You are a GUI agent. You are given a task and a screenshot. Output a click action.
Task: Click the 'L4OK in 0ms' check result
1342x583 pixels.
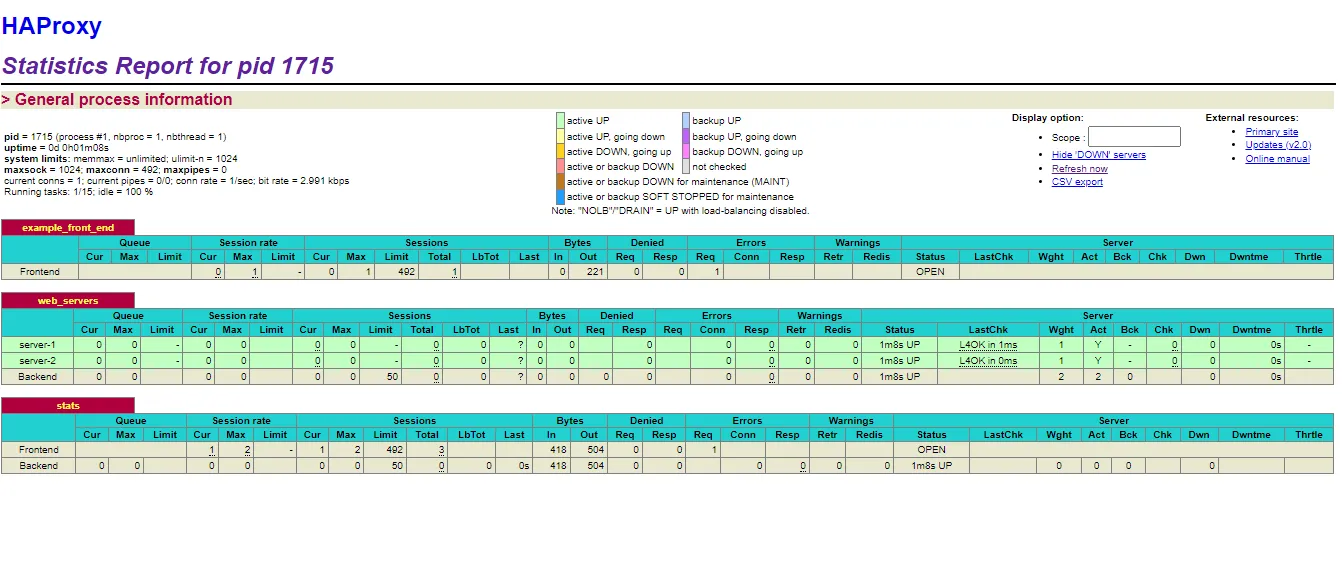[x=988, y=361]
